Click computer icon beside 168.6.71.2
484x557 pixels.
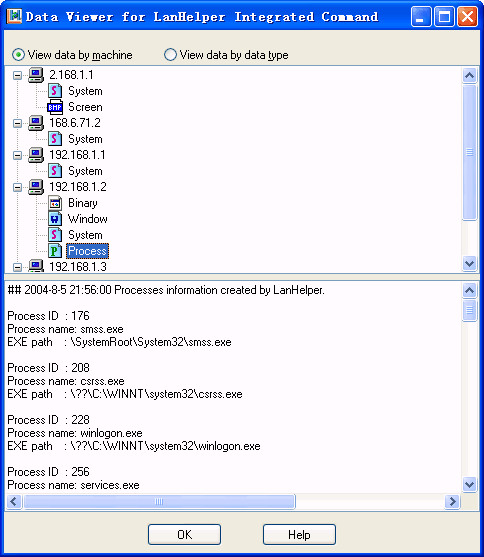pos(36,123)
